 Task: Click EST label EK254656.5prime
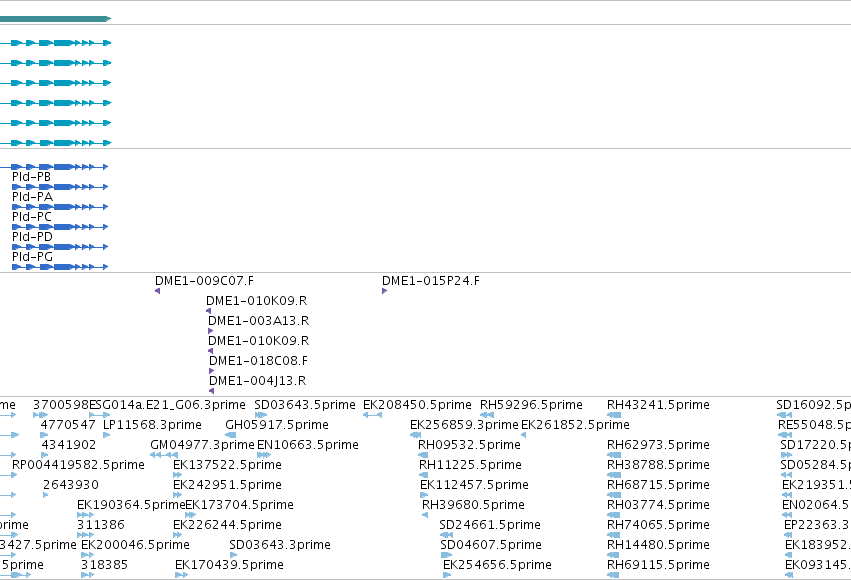click(x=498, y=565)
